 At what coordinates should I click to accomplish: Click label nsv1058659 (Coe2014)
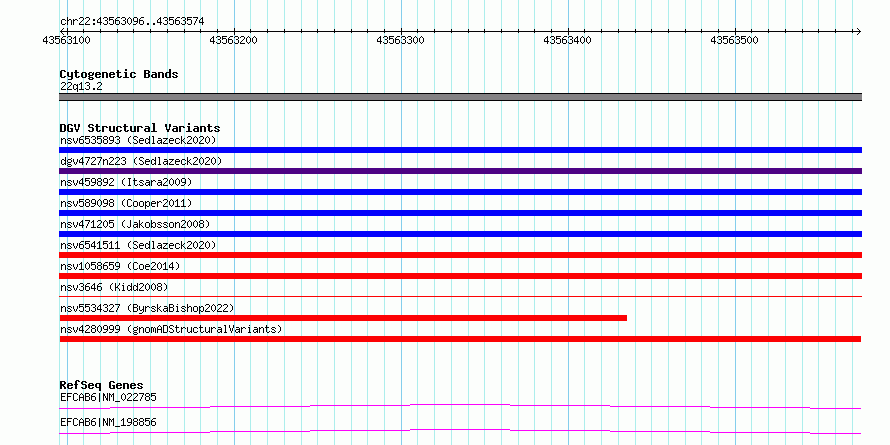[120, 266]
